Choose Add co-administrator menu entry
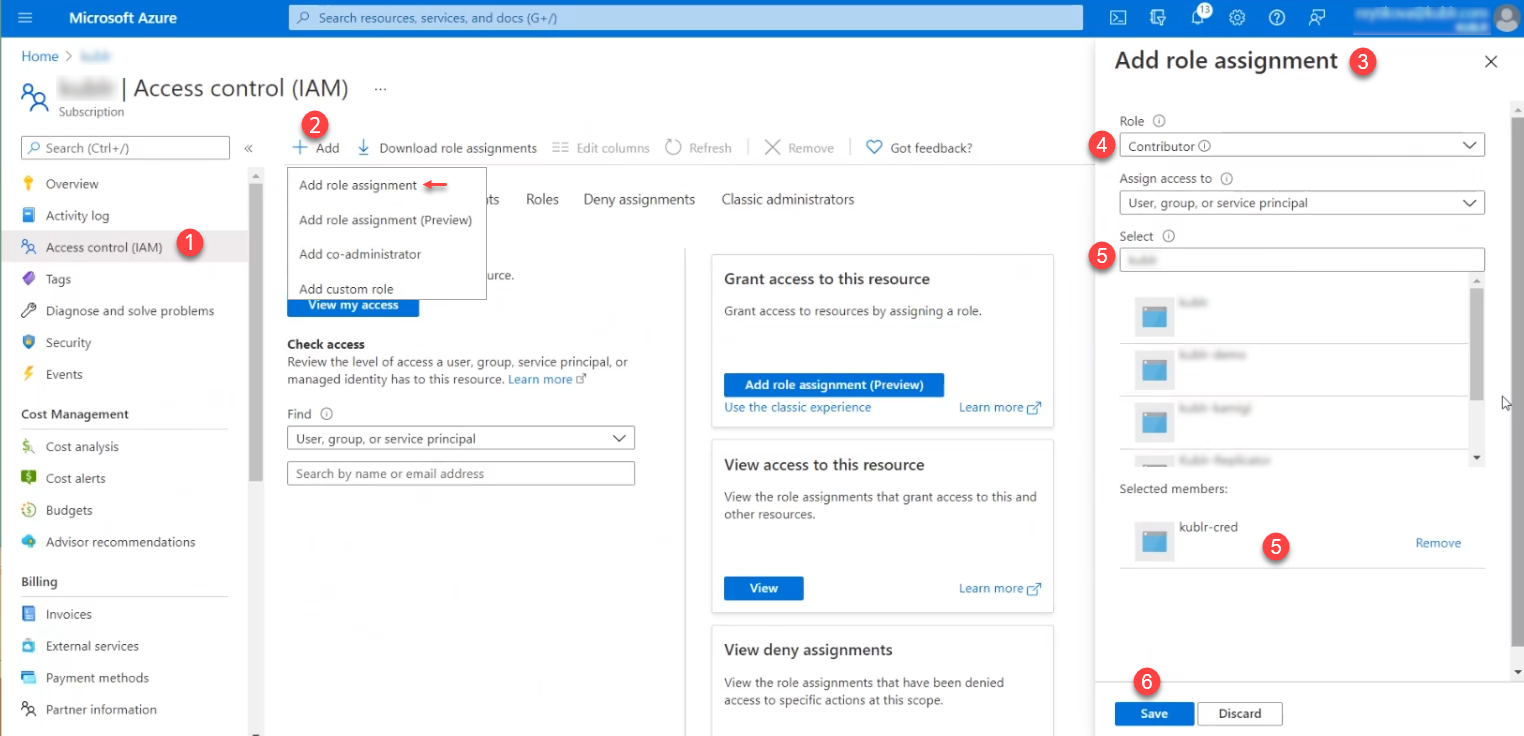 [360, 254]
